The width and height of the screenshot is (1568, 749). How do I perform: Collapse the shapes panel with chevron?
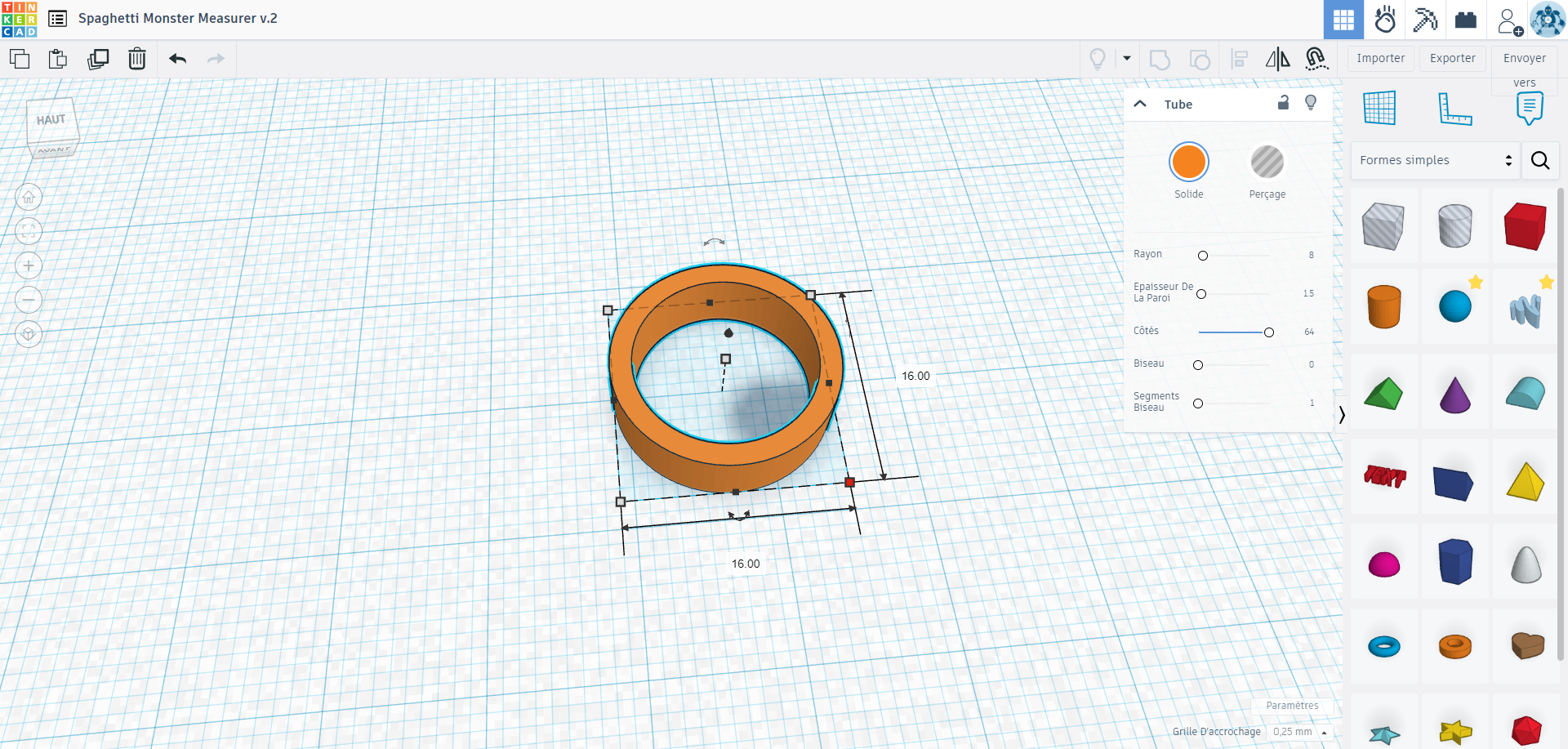click(1341, 415)
